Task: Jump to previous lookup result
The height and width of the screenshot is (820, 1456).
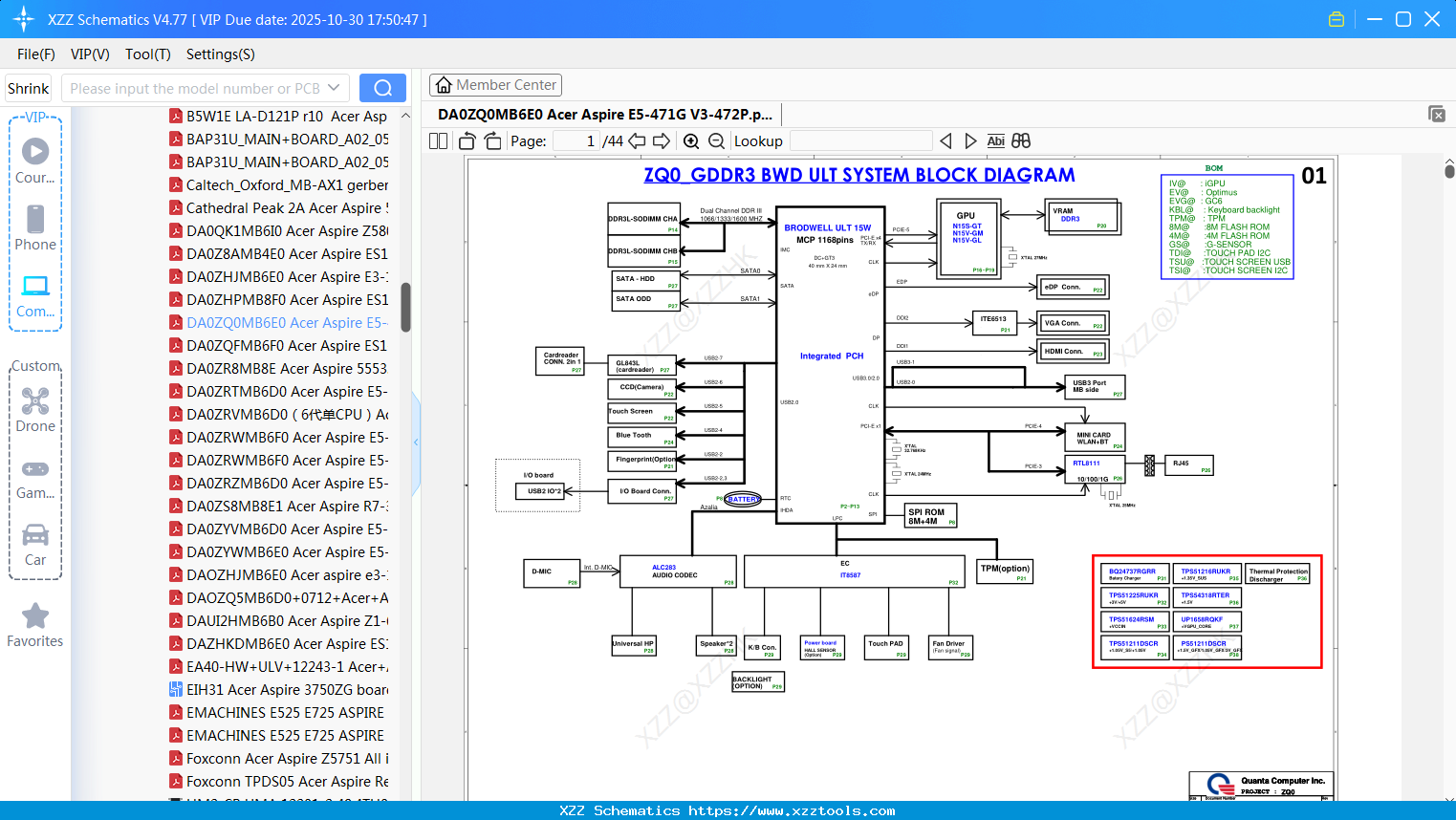Action: coord(945,140)
